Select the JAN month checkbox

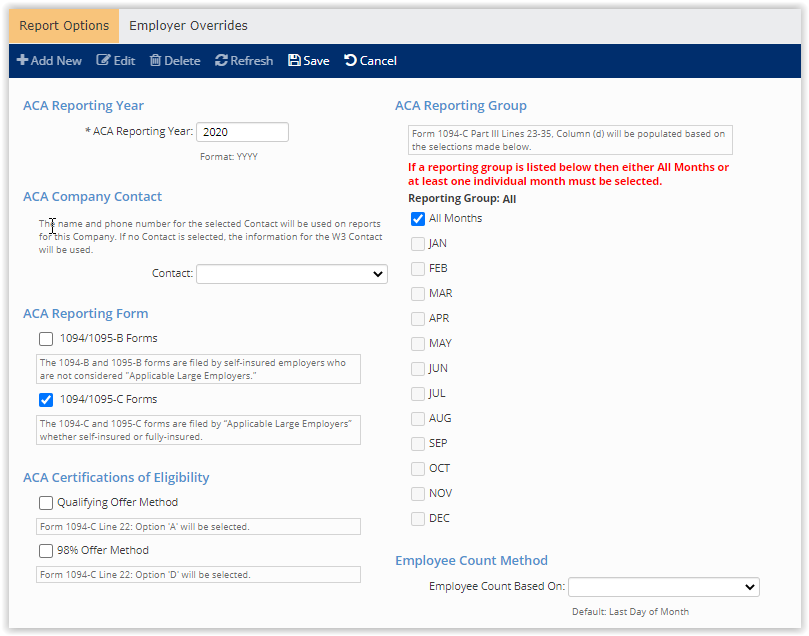point(418,244)
